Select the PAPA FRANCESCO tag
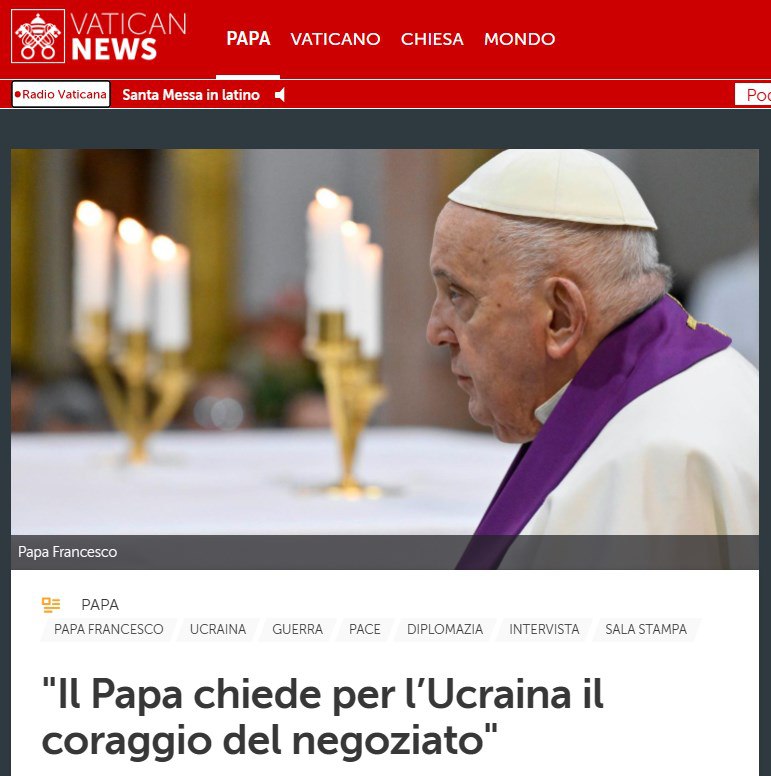 coord(108,629)
